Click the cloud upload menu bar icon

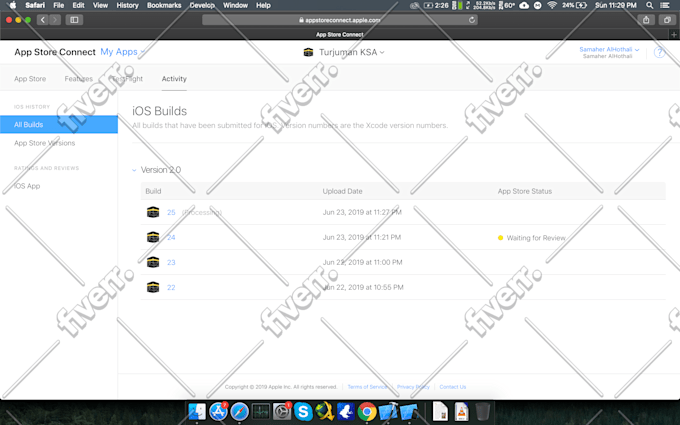524,5
